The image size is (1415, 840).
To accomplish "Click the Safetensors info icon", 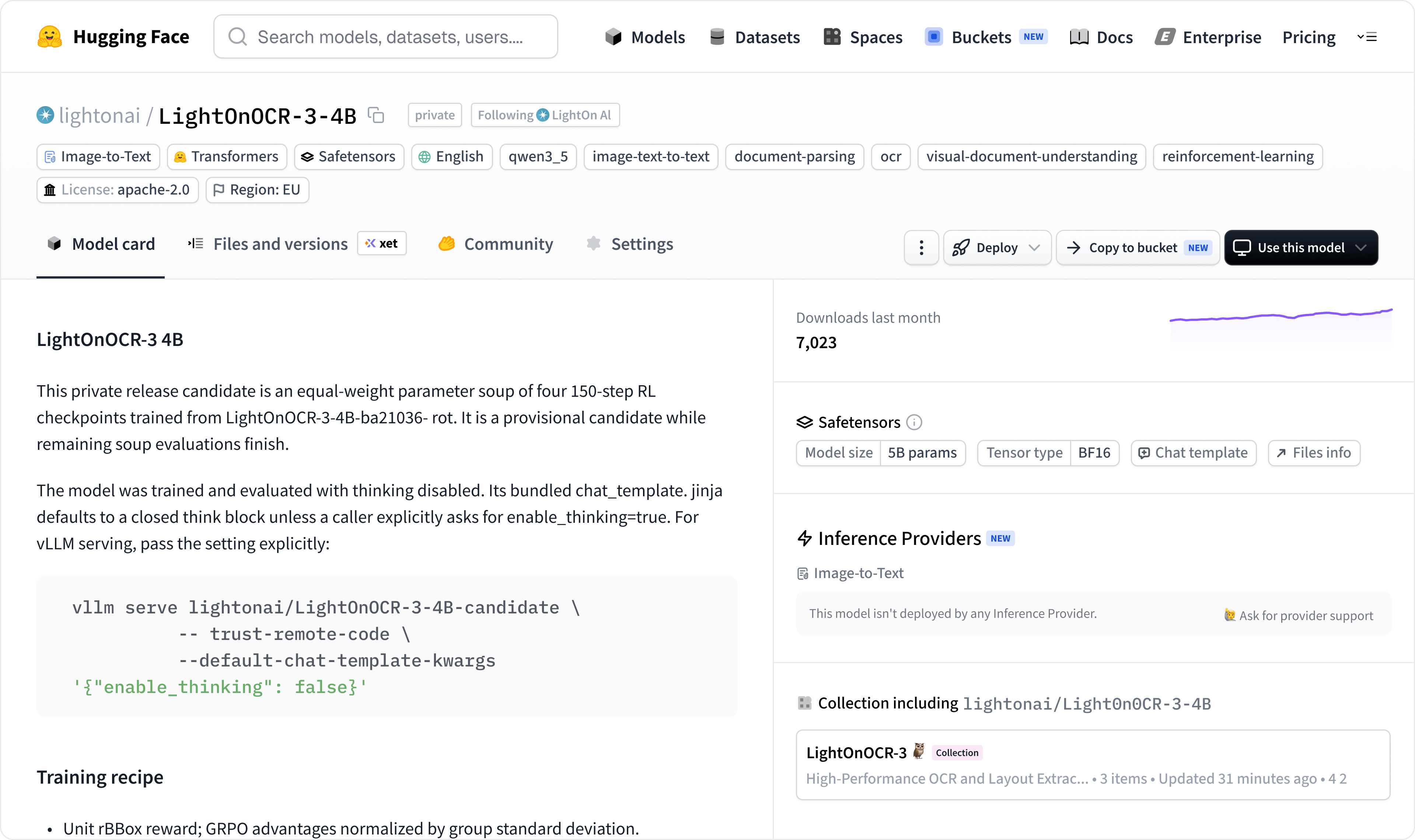I will 914,422.
